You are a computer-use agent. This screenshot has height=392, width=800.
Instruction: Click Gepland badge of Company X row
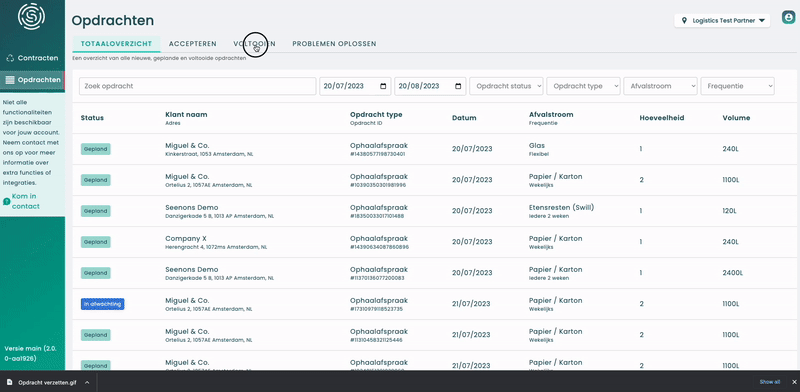click(x=95, y=242)
